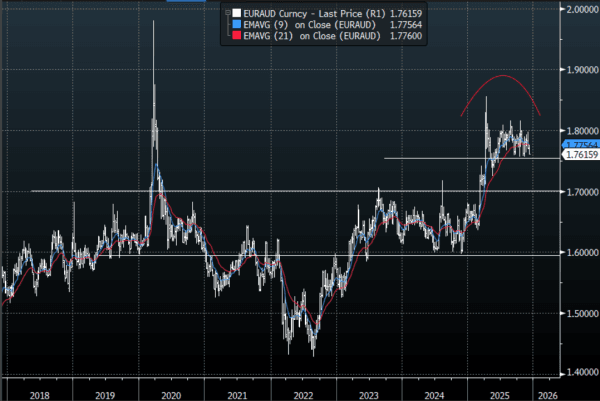Click the 1.90000 y-axis label
This screenshot has width=600, height=401.
tap(583, 70)
